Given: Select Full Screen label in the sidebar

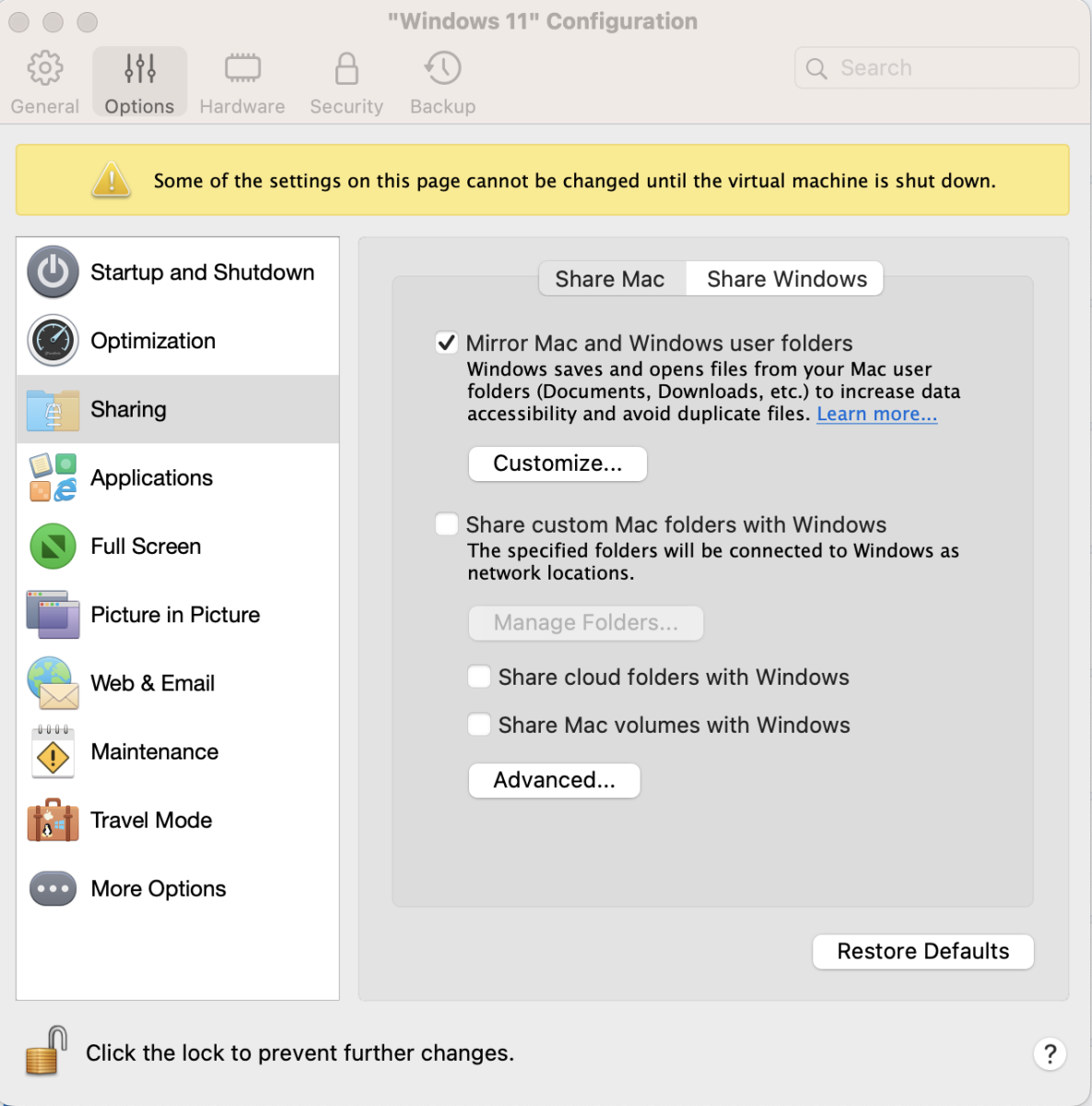Looking at the screenshot, I should click(x=146, y=546).
